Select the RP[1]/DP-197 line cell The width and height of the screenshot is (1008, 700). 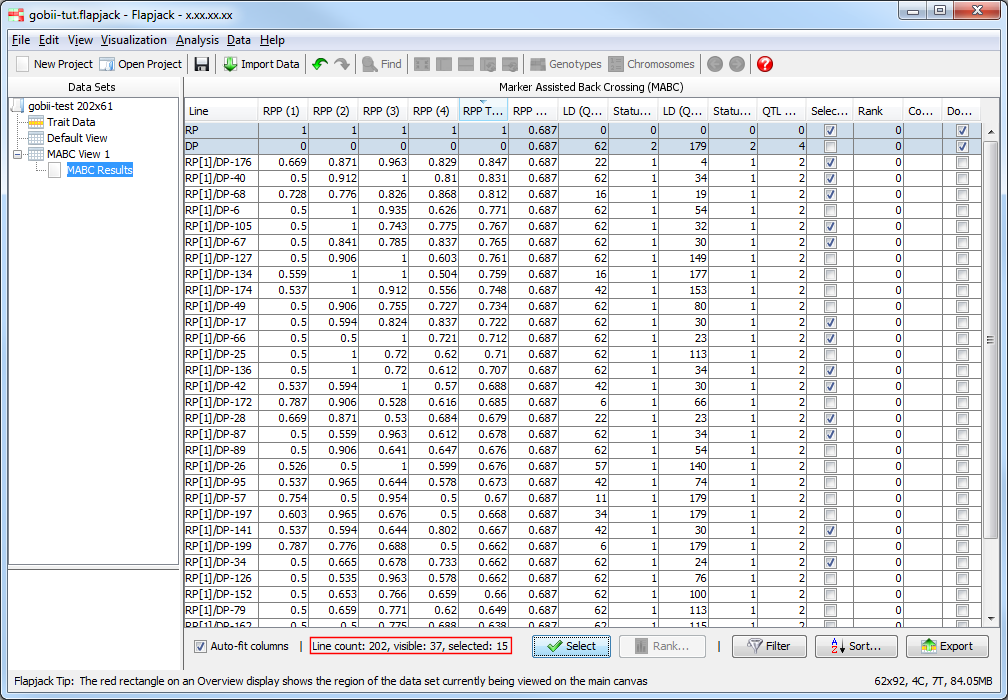point(221,514)
